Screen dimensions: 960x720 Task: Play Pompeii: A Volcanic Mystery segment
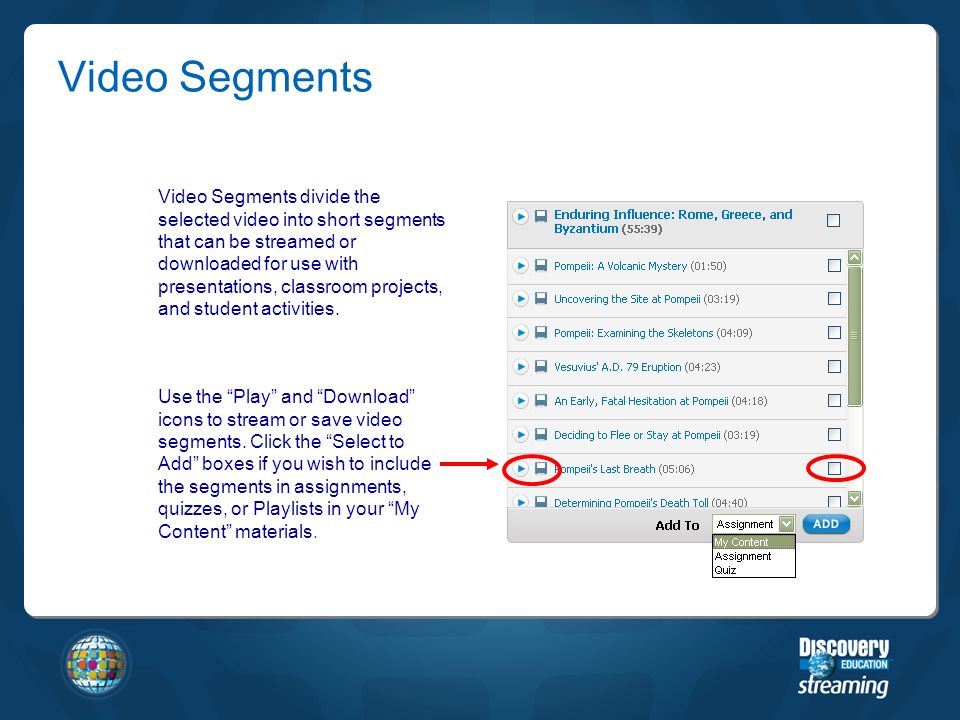520,266
